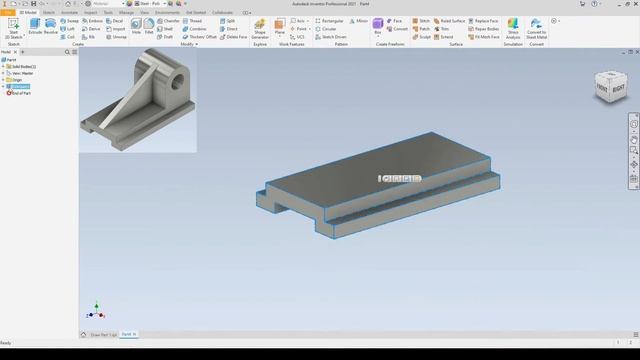The height and width of the screenshot is (360, 640).
Task: Select the Delete Face tool
Action: (233, 37)
